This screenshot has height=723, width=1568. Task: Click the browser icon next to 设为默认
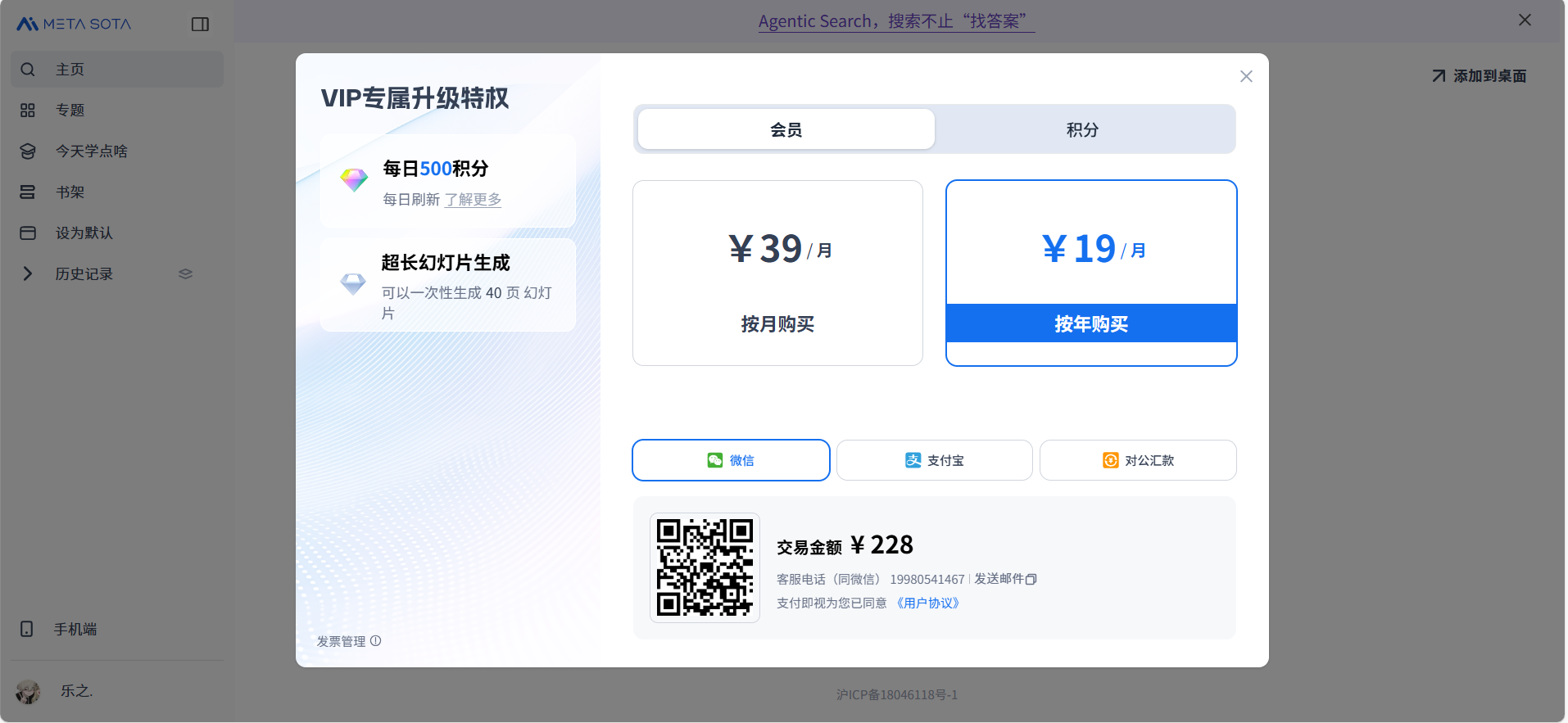point(28,233)
